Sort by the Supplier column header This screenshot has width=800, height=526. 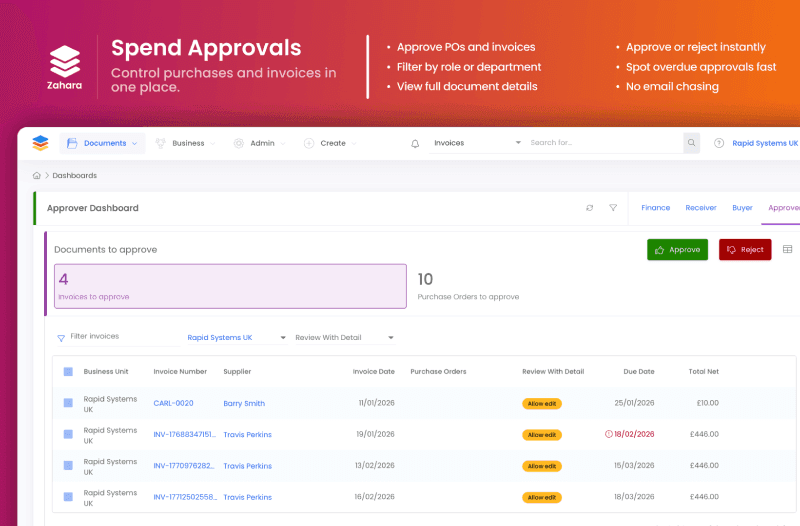(x=237, y=371)
